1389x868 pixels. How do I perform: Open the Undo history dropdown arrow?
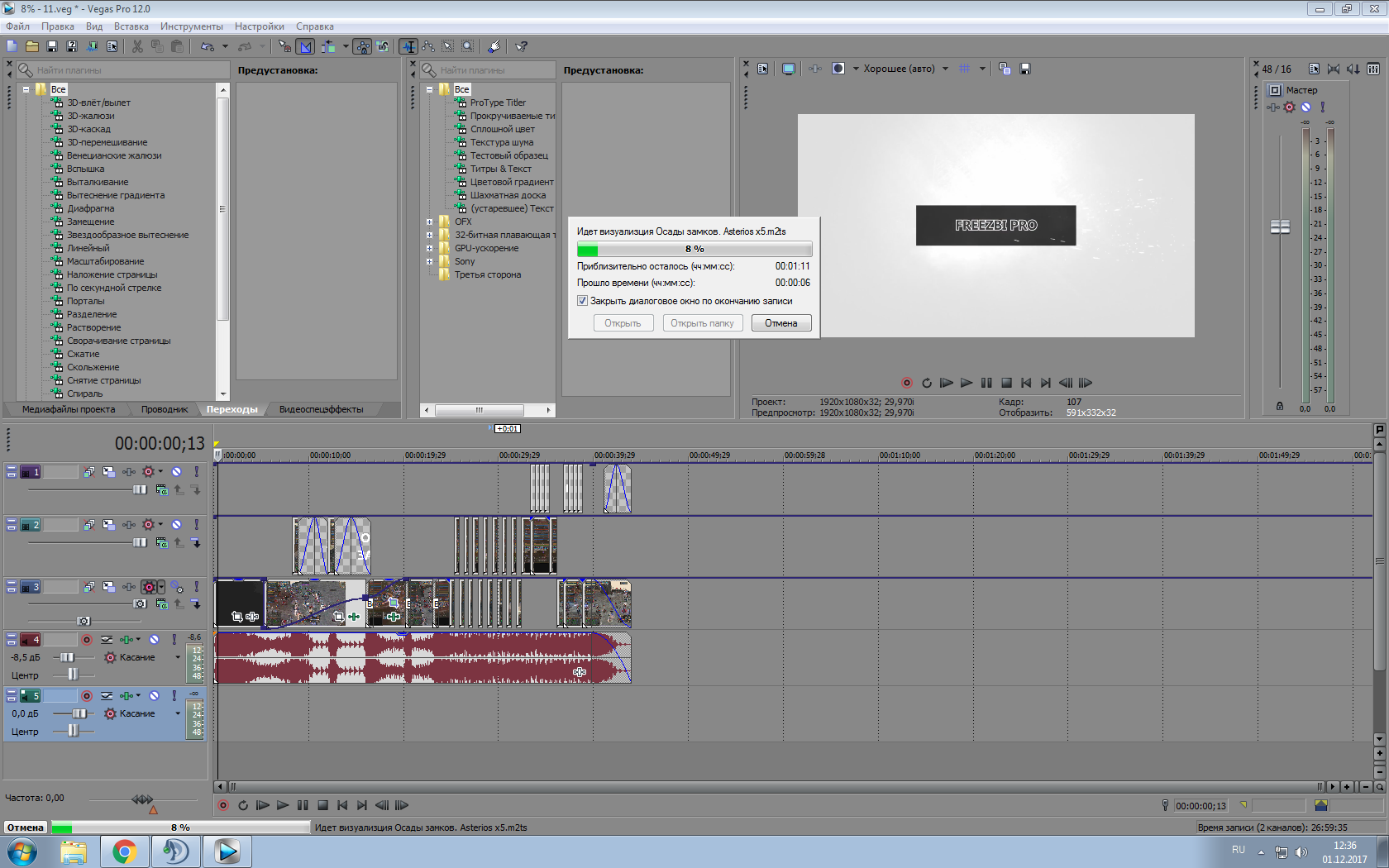pos(225,46)
